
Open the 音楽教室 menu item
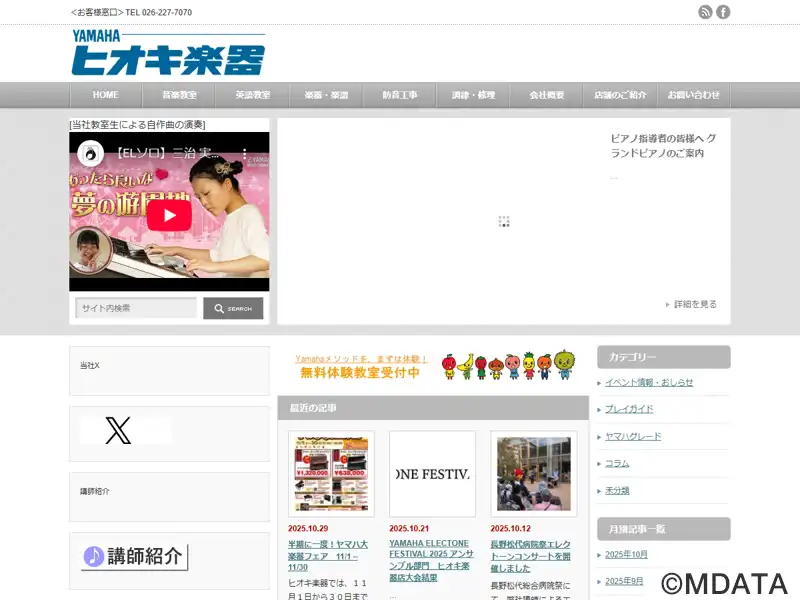(179, 95)
